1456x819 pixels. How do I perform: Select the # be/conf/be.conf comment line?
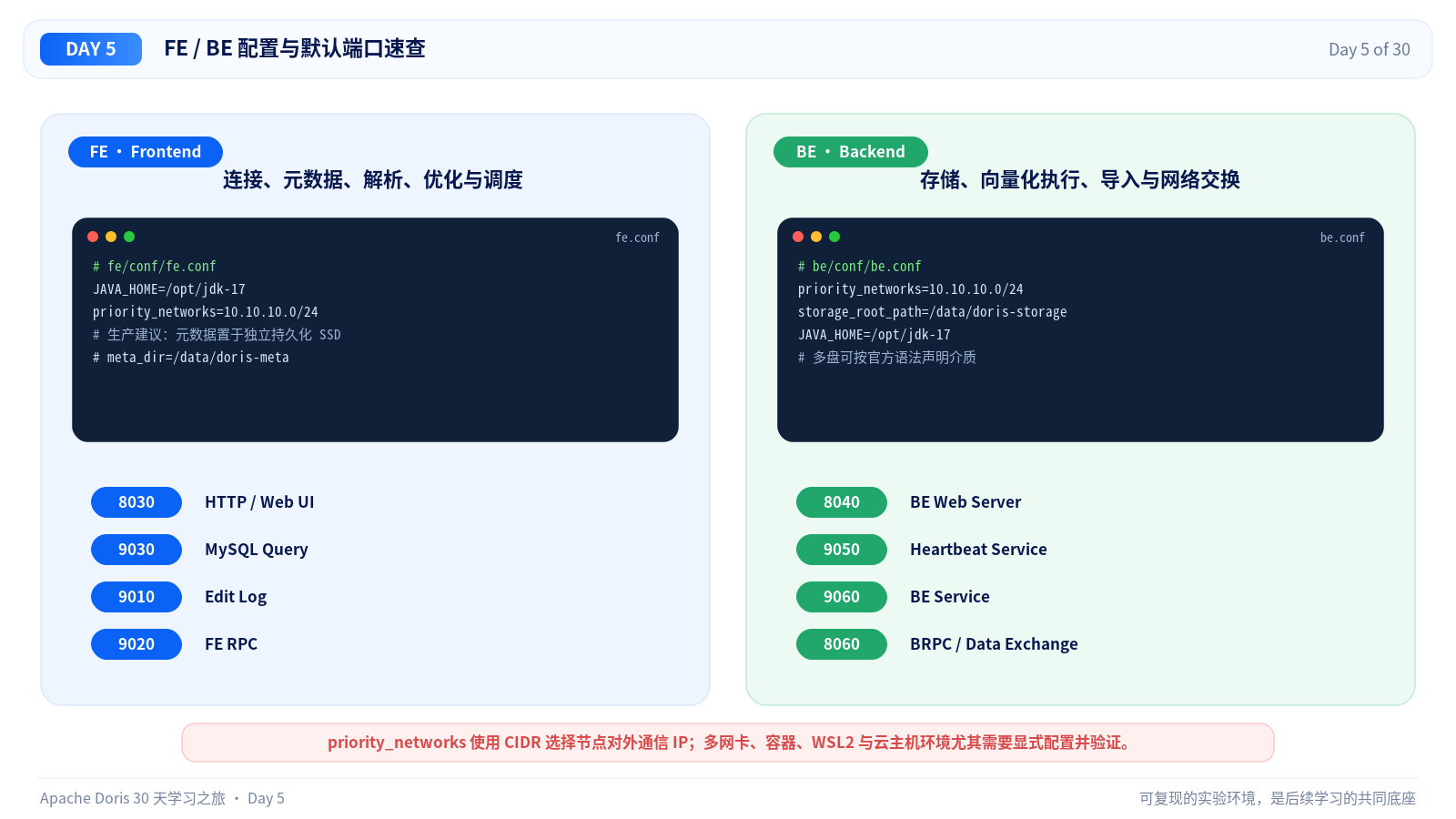tap(860, 267)
